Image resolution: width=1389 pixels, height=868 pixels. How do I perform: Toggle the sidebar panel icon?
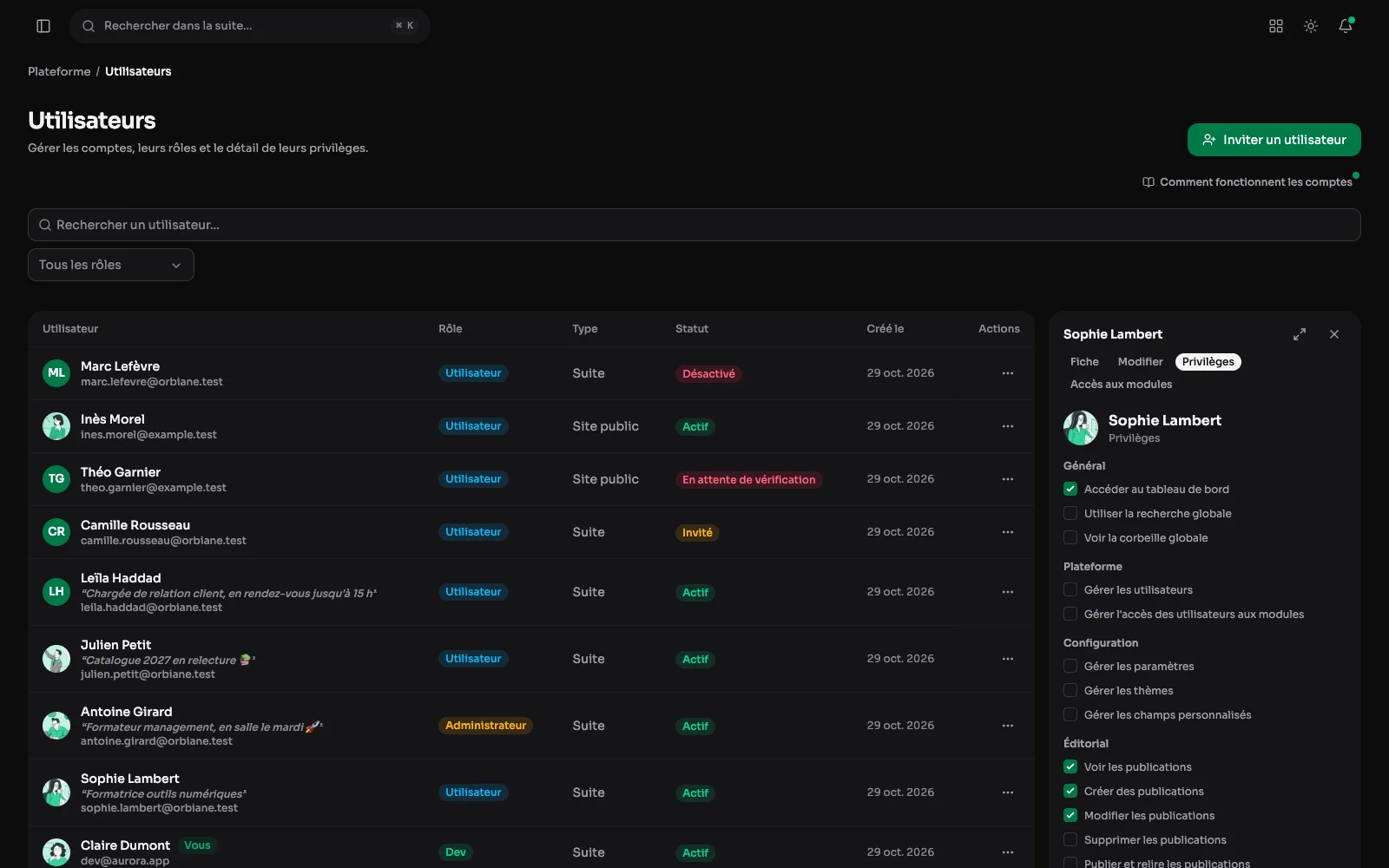pos(43,26)
